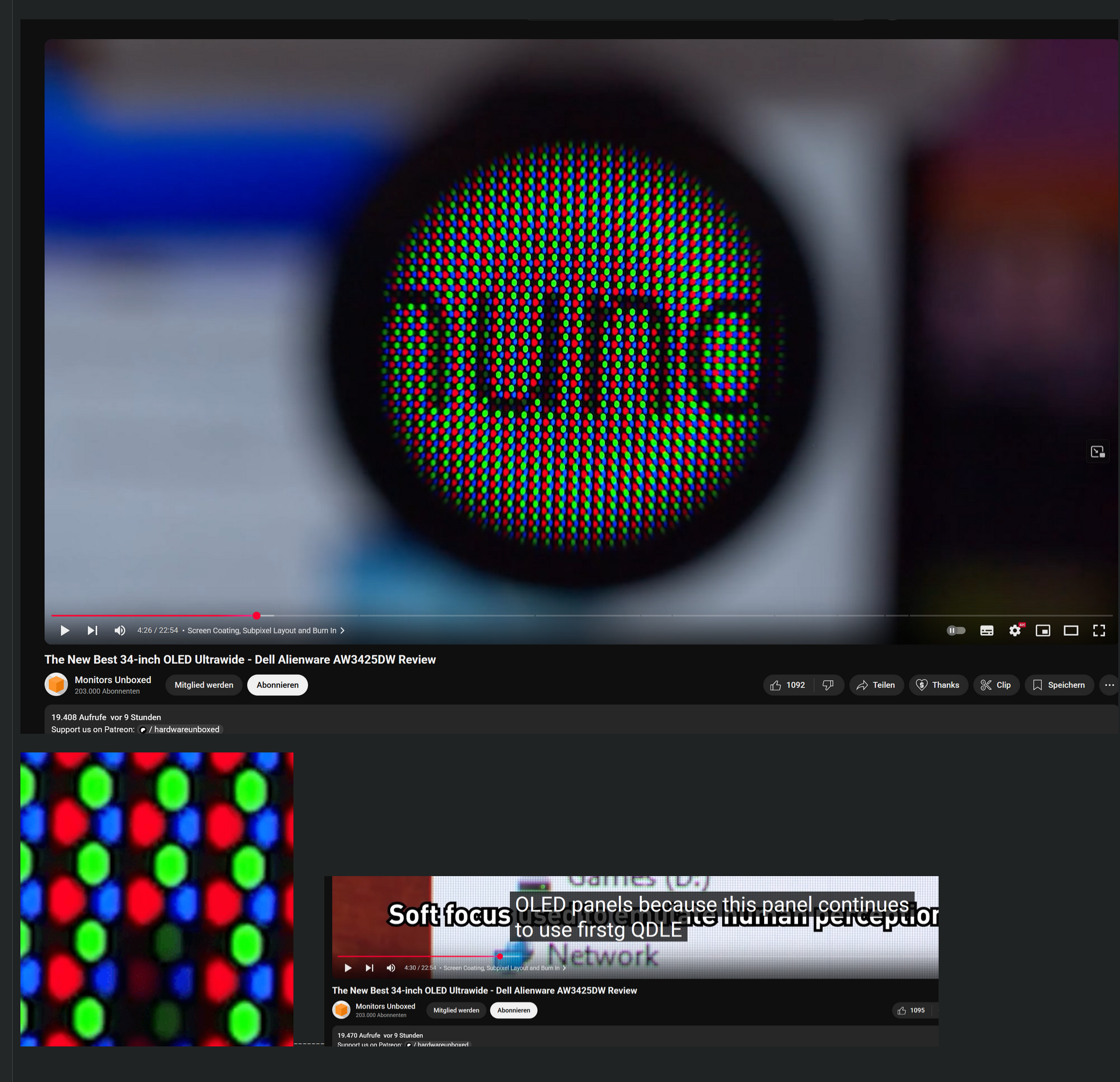The height and width of the screenshot is (1082, 1120).
Task: Activate theater mode
Action: 1071,631
